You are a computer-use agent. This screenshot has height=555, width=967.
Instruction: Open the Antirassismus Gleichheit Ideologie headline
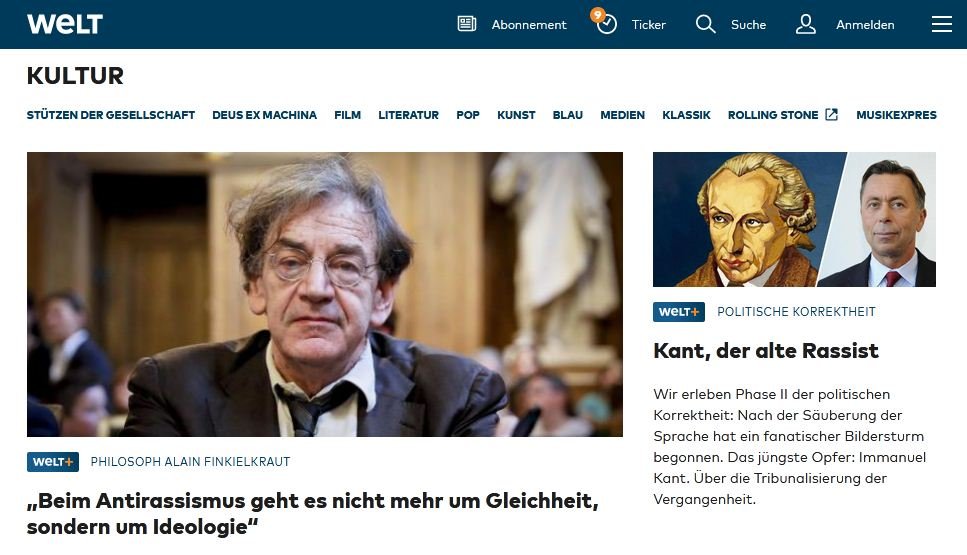[313, 513]
